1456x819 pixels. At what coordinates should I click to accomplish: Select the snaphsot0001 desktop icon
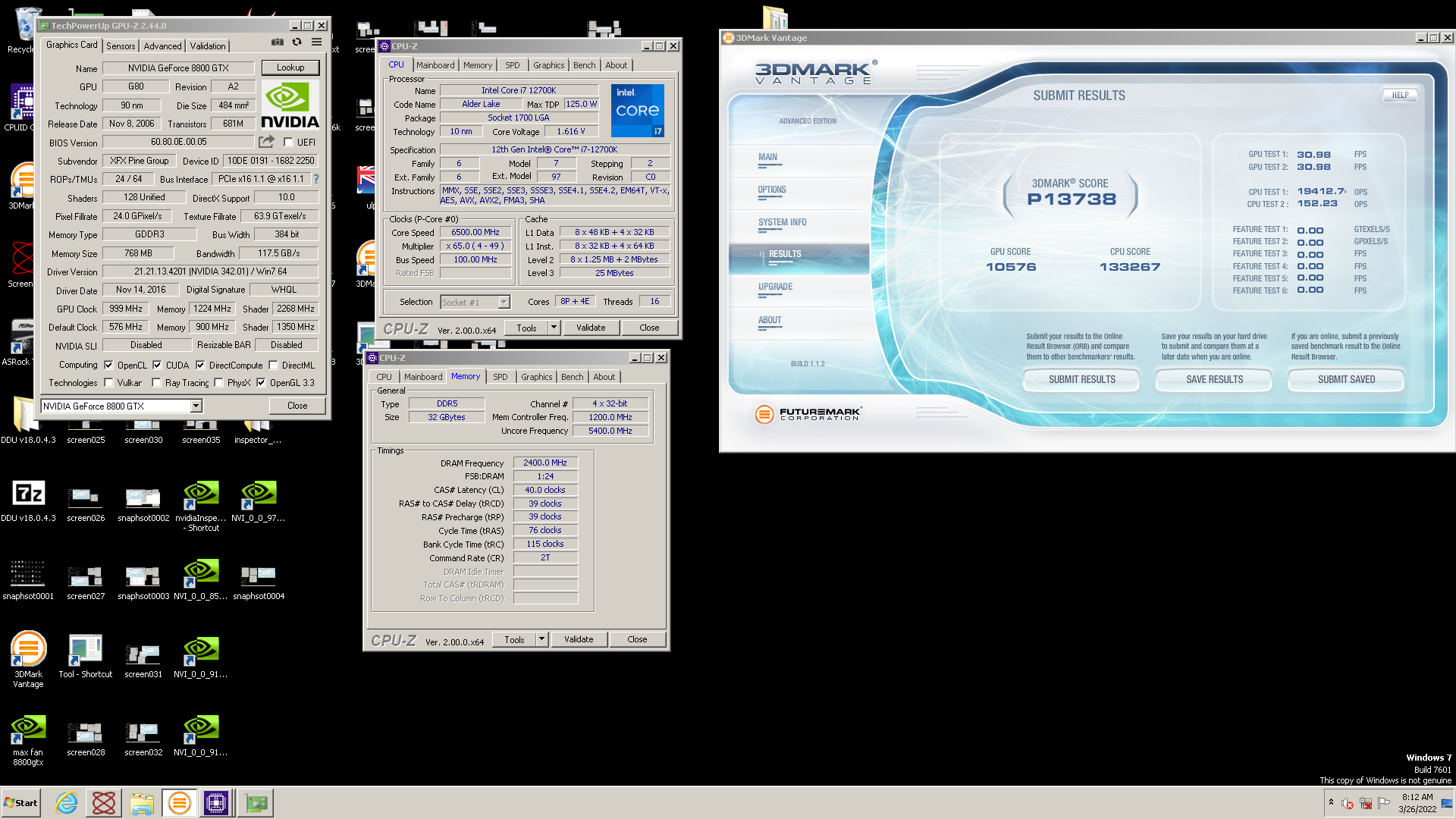[x=28, y=579]
